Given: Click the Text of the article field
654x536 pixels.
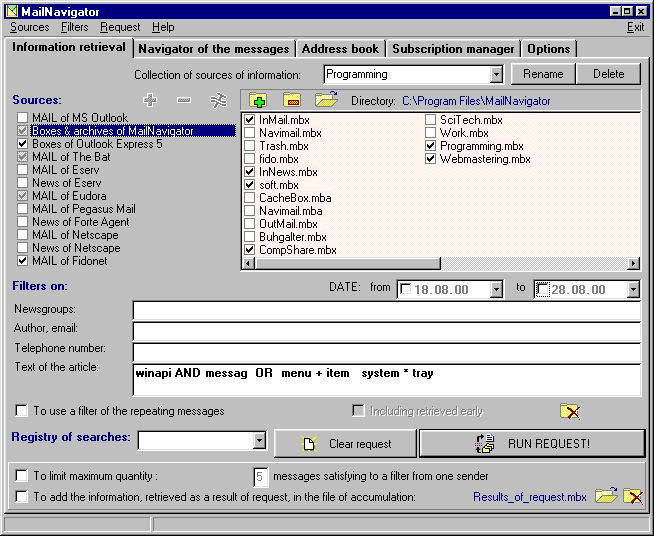Looking at the screenshot, I should (386, 380).
